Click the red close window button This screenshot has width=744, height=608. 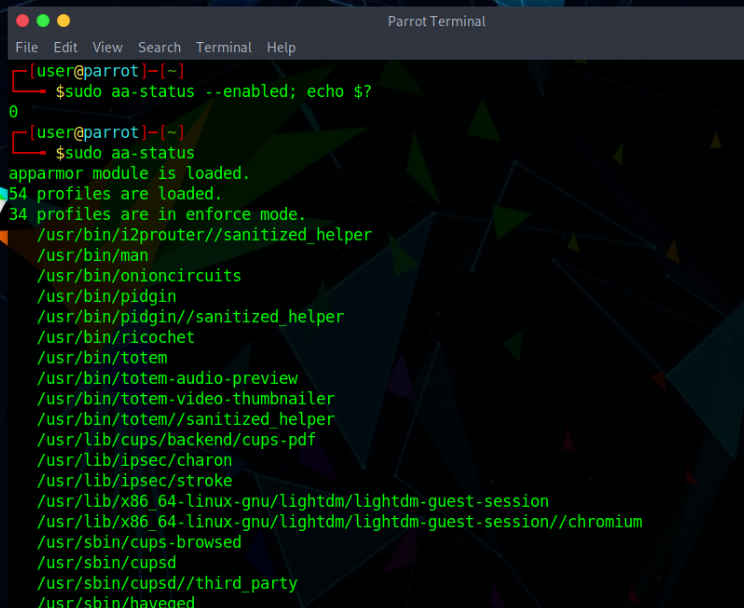coord(20,20)
